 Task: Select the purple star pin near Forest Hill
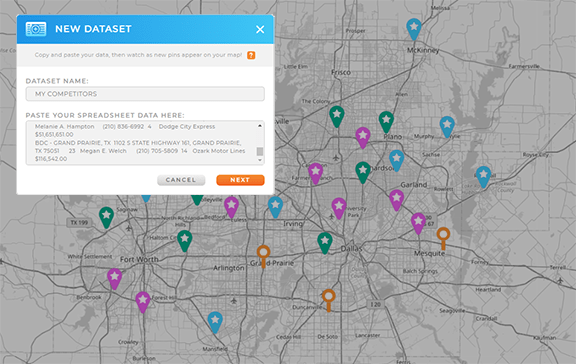(143, 302)
